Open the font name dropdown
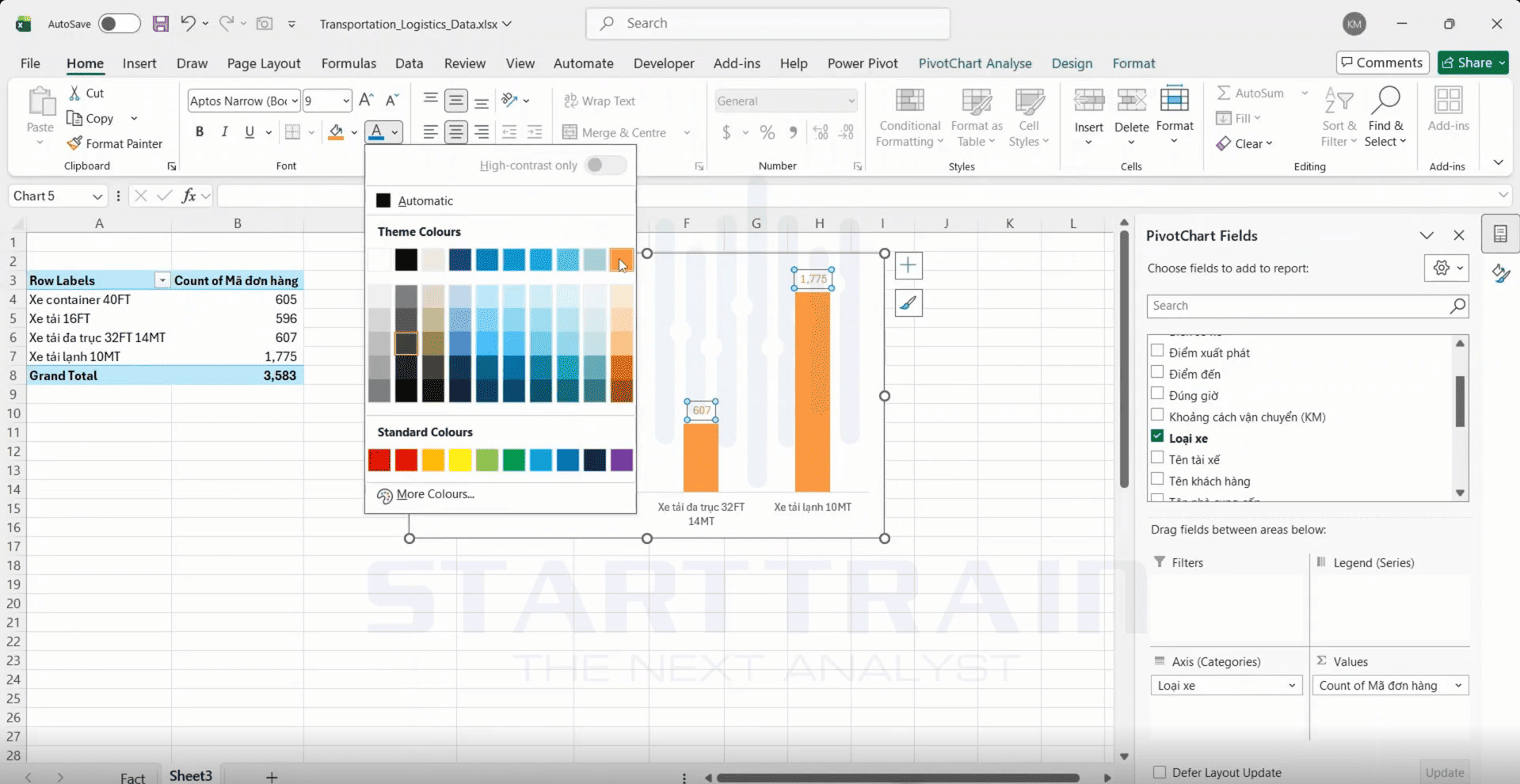 click(x=295, y=101)
